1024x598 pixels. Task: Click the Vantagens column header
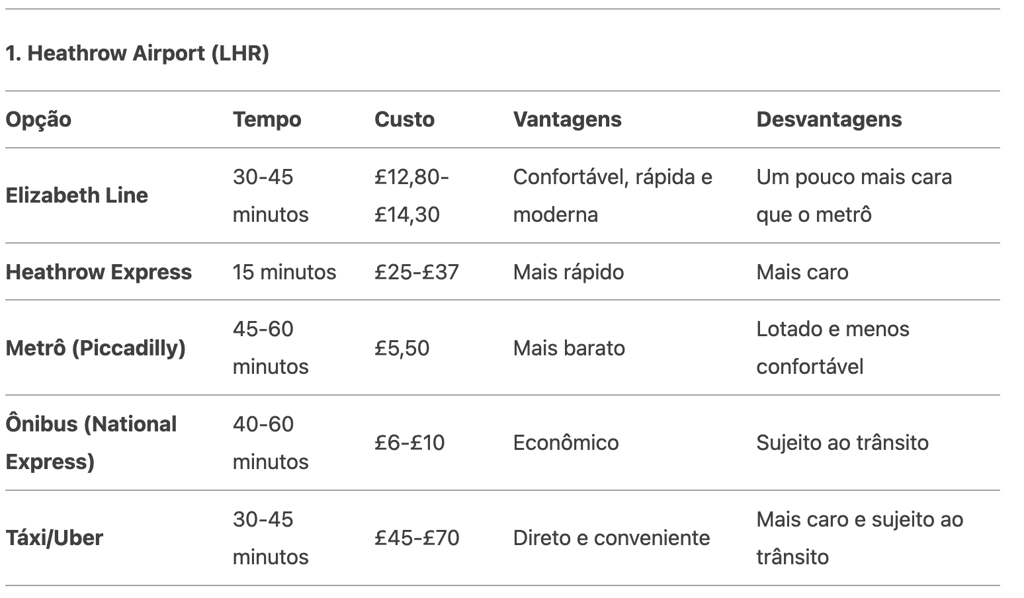[x=567, y=119]
